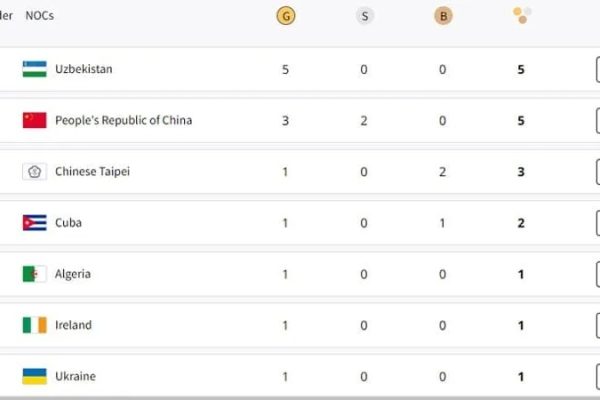Open the Ukraine country link
600x400 pixels.
click(75, 376)
